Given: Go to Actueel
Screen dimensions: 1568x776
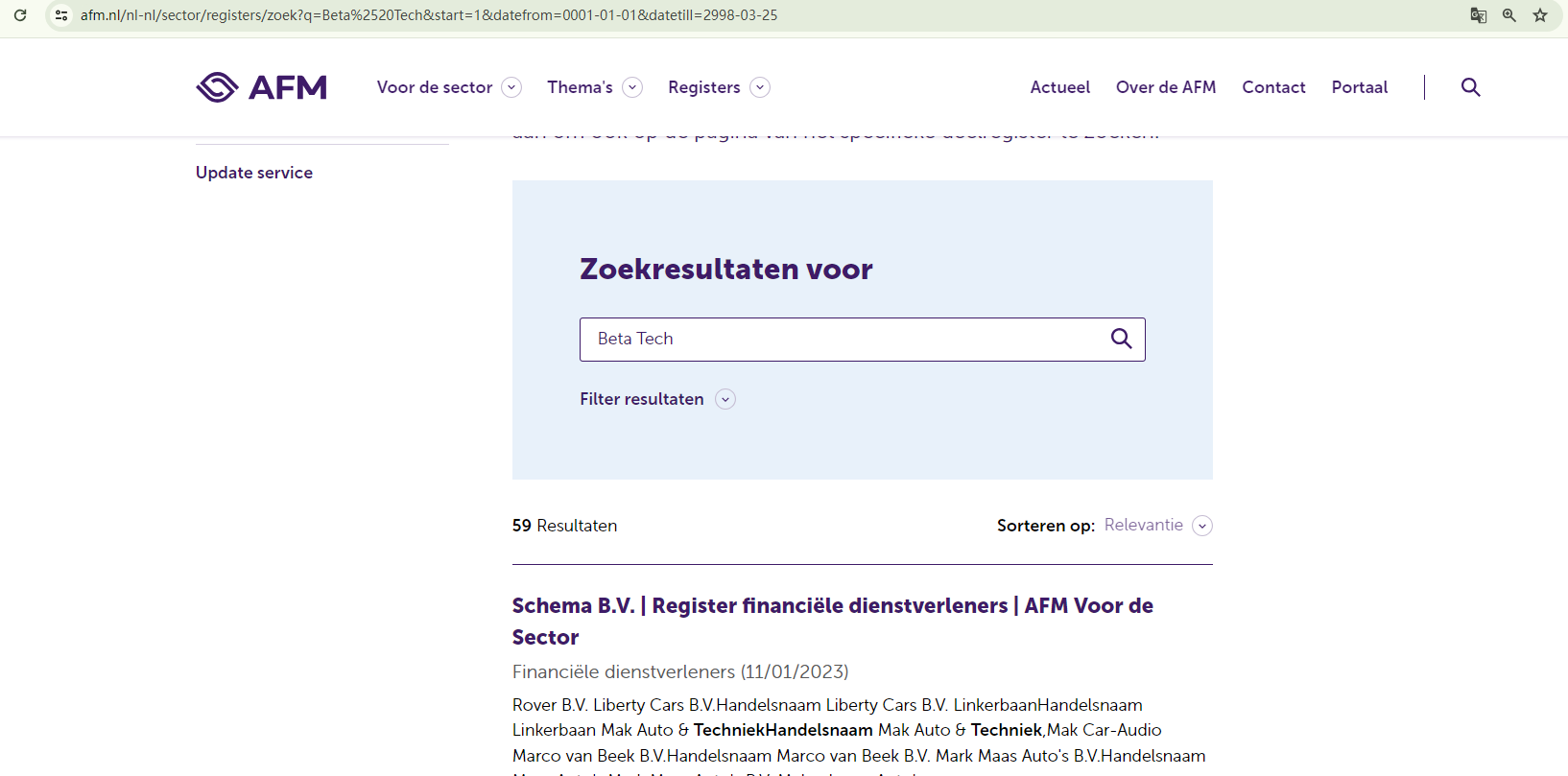Looking at the screenshot, I should click(1060, 87).
